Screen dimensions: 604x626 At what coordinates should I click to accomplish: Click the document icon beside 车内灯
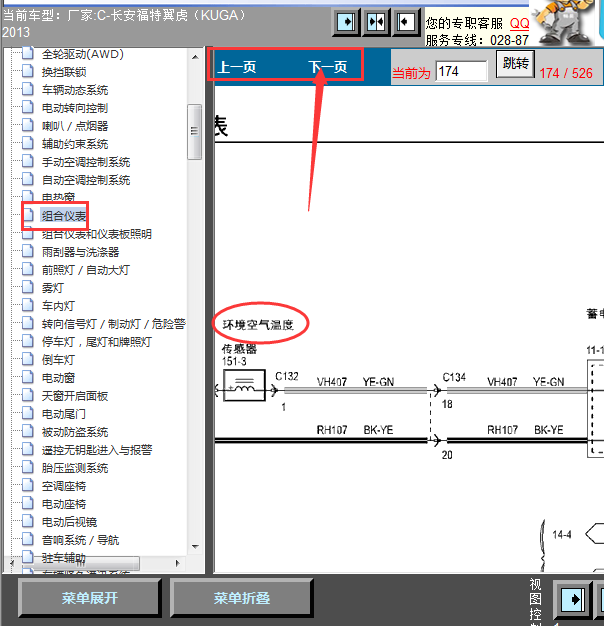click(28, 305)
